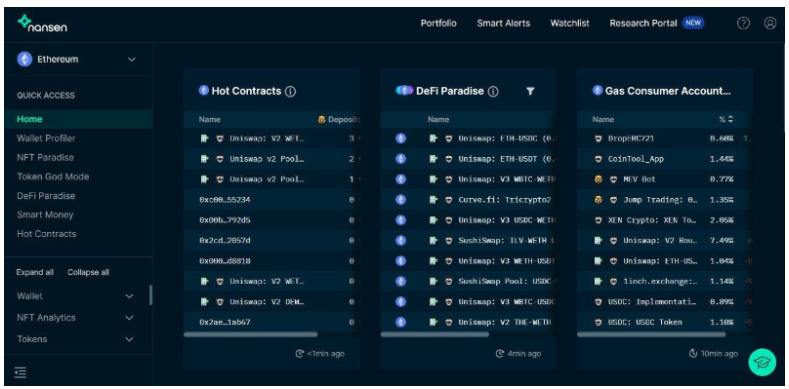Screen dimensions: 789x389
Task: Click the DeFi Paradise refresh time icon
Action: [x=500, y=354]
